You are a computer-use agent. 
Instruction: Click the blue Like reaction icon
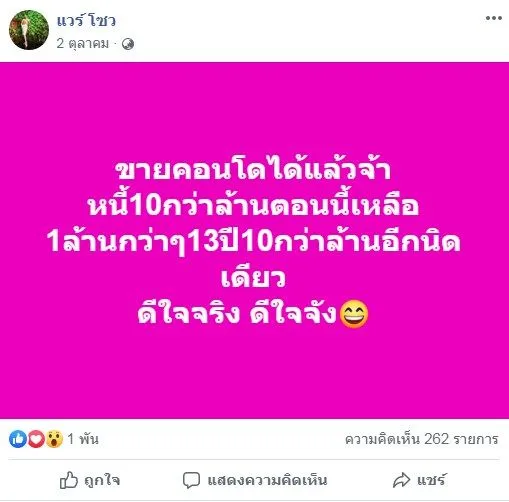click(x=18, y=439)
